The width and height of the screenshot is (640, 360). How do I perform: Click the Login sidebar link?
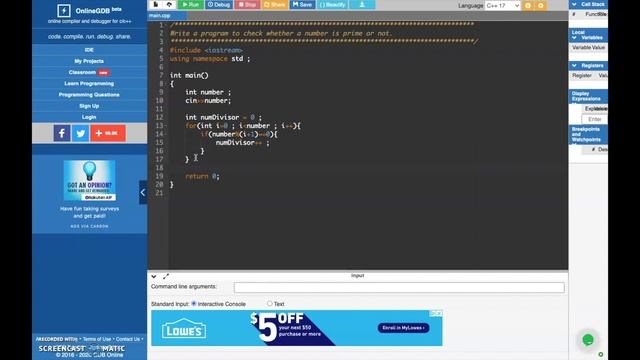[89, 117]
